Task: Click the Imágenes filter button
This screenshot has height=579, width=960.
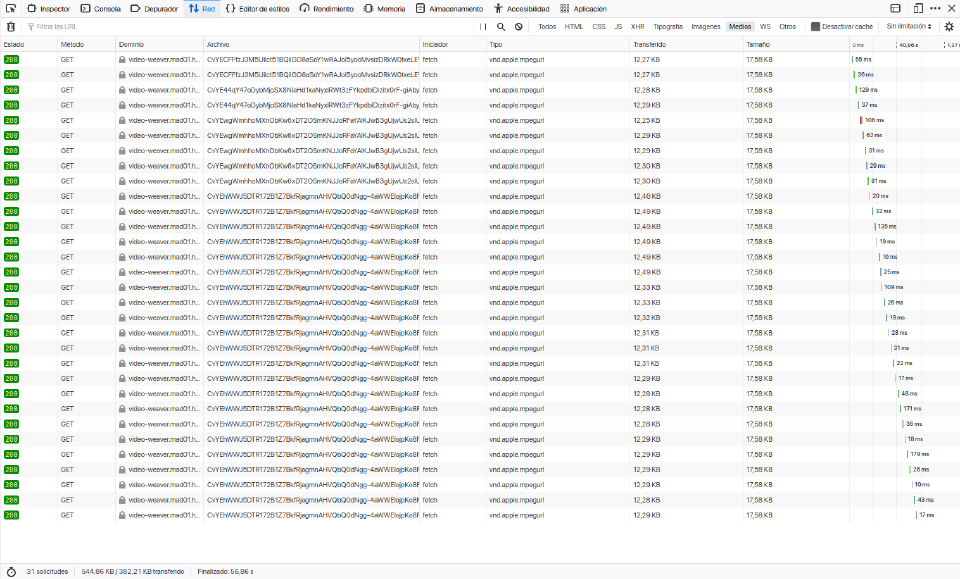Action: point(706,27)
